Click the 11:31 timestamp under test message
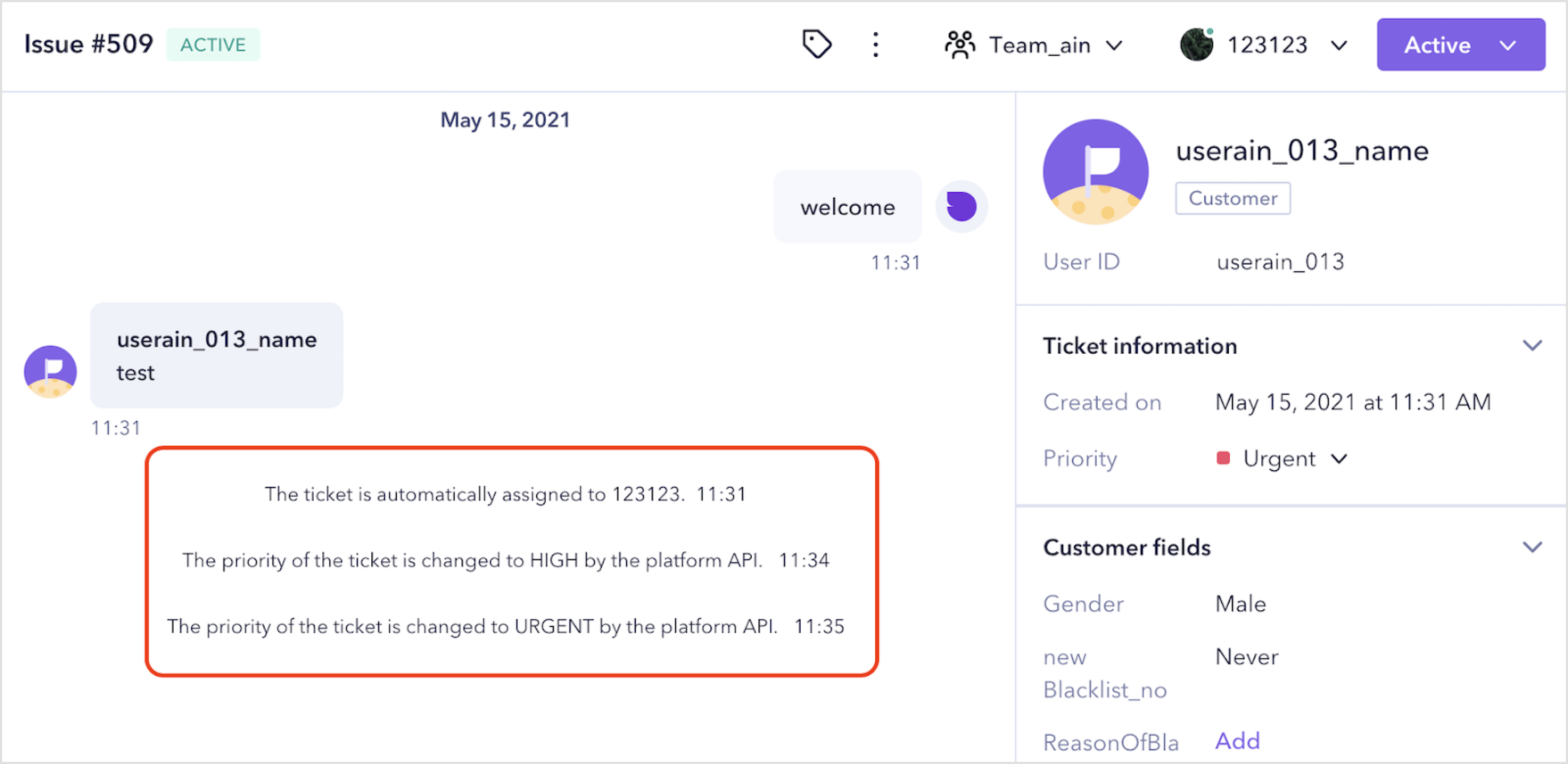Screen dimensions: 1568x764 [x=116, y=428]
